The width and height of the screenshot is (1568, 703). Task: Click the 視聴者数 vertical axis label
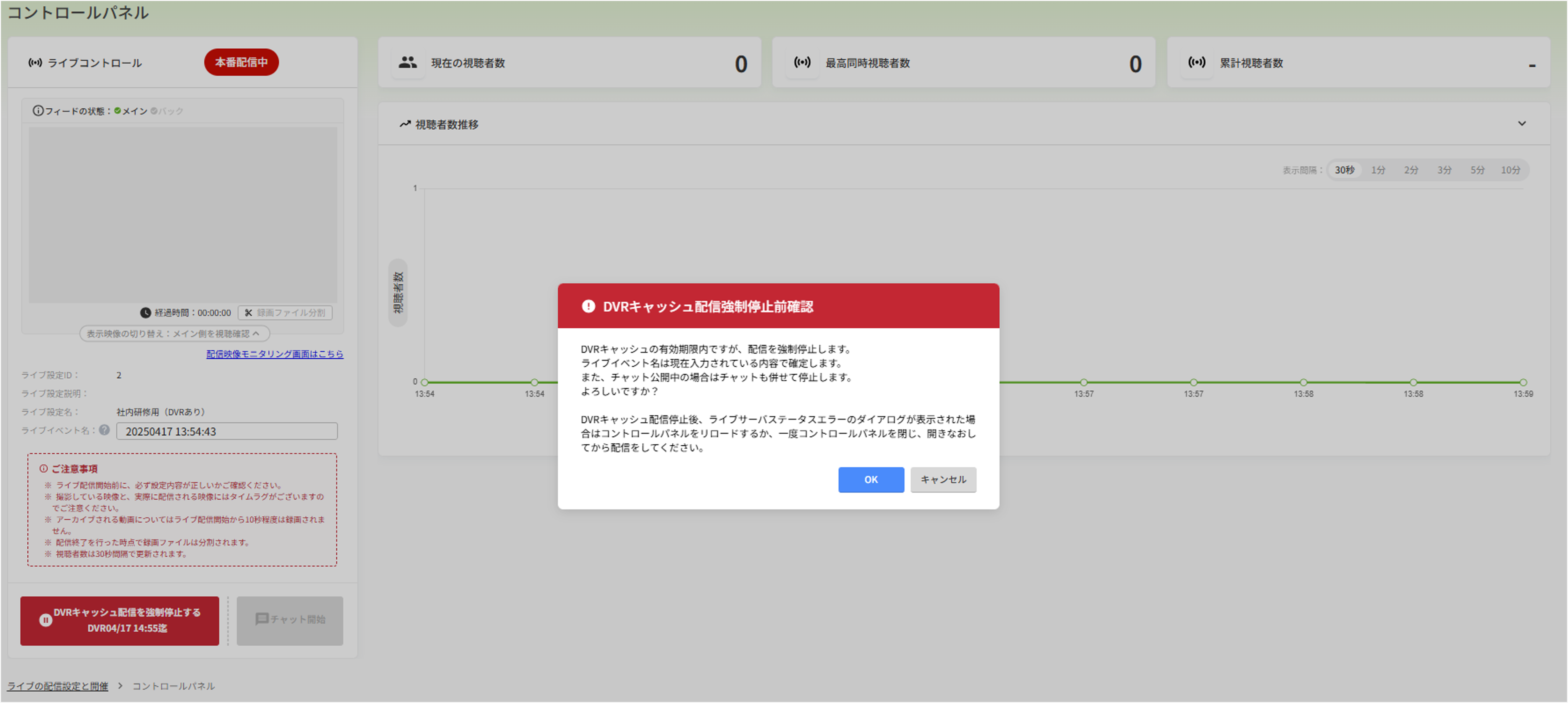pyautogui.click(x=398, y=293)
